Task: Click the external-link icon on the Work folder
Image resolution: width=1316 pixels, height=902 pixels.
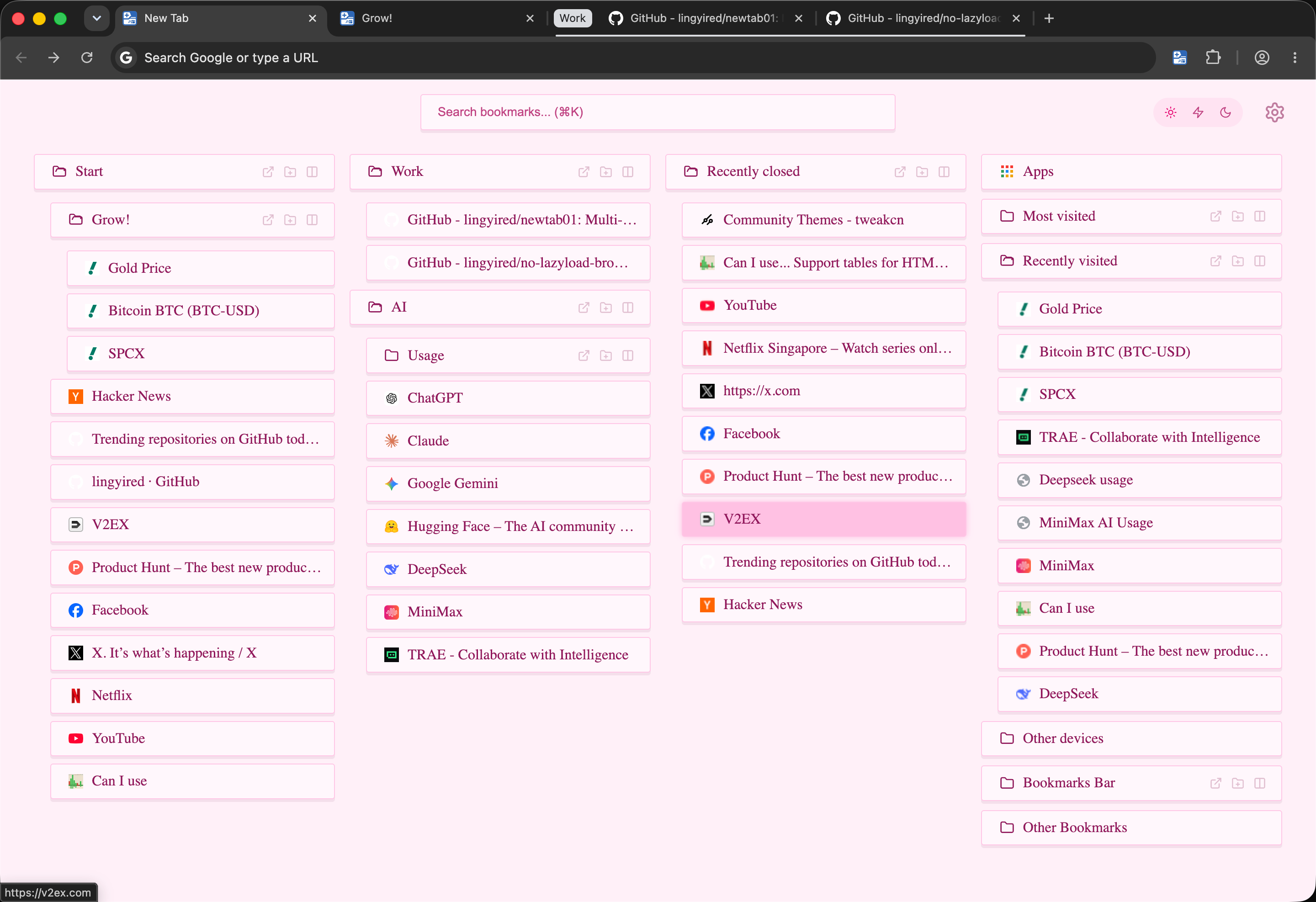Action: click(x=584, y=171)
